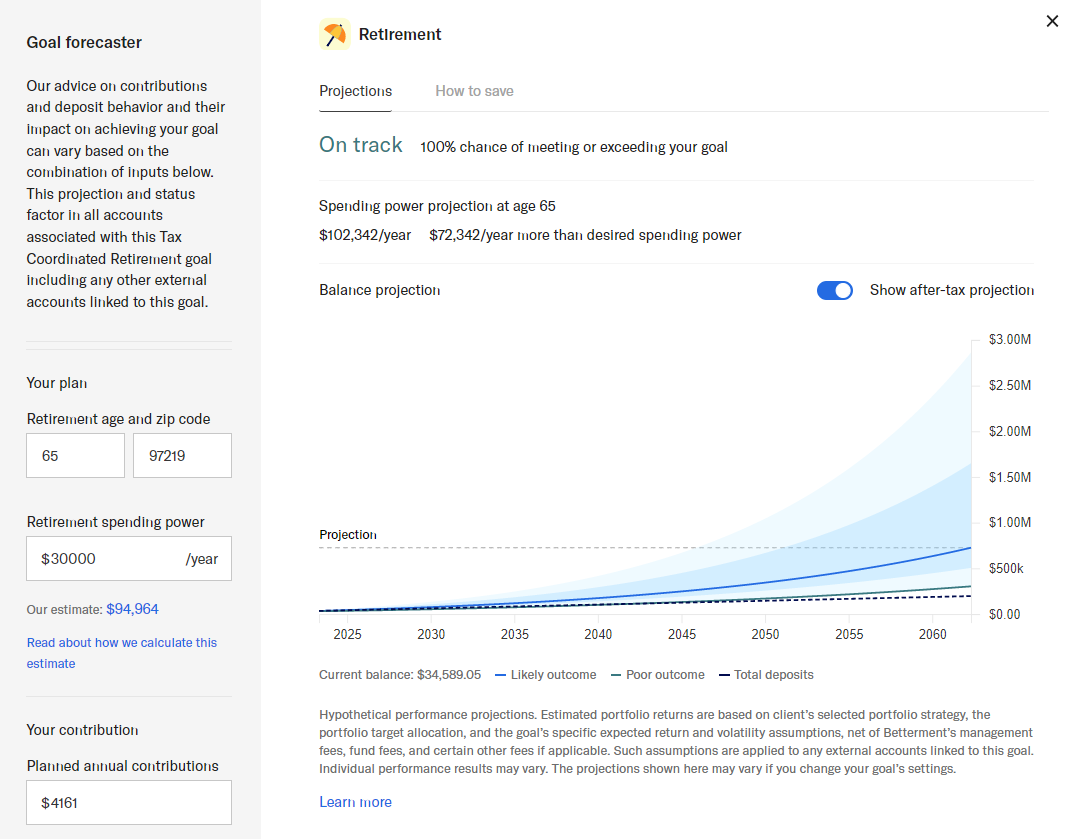Click the On track status heading
This screenshot has height=839, width=1077.
360,145
